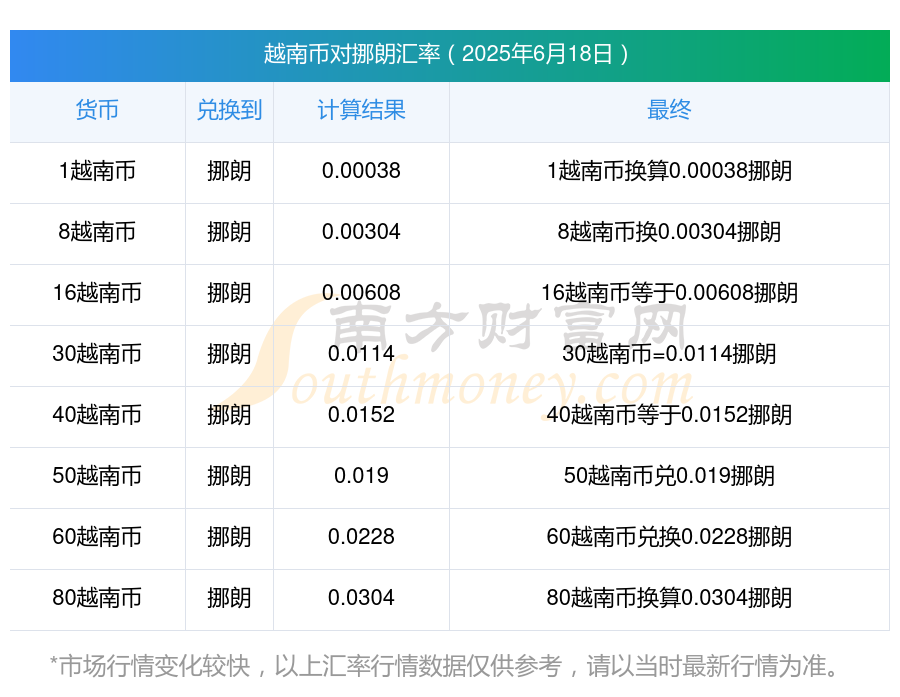Click the value 0.00304
Screen dimensions: 900x697
coord(361,232)
